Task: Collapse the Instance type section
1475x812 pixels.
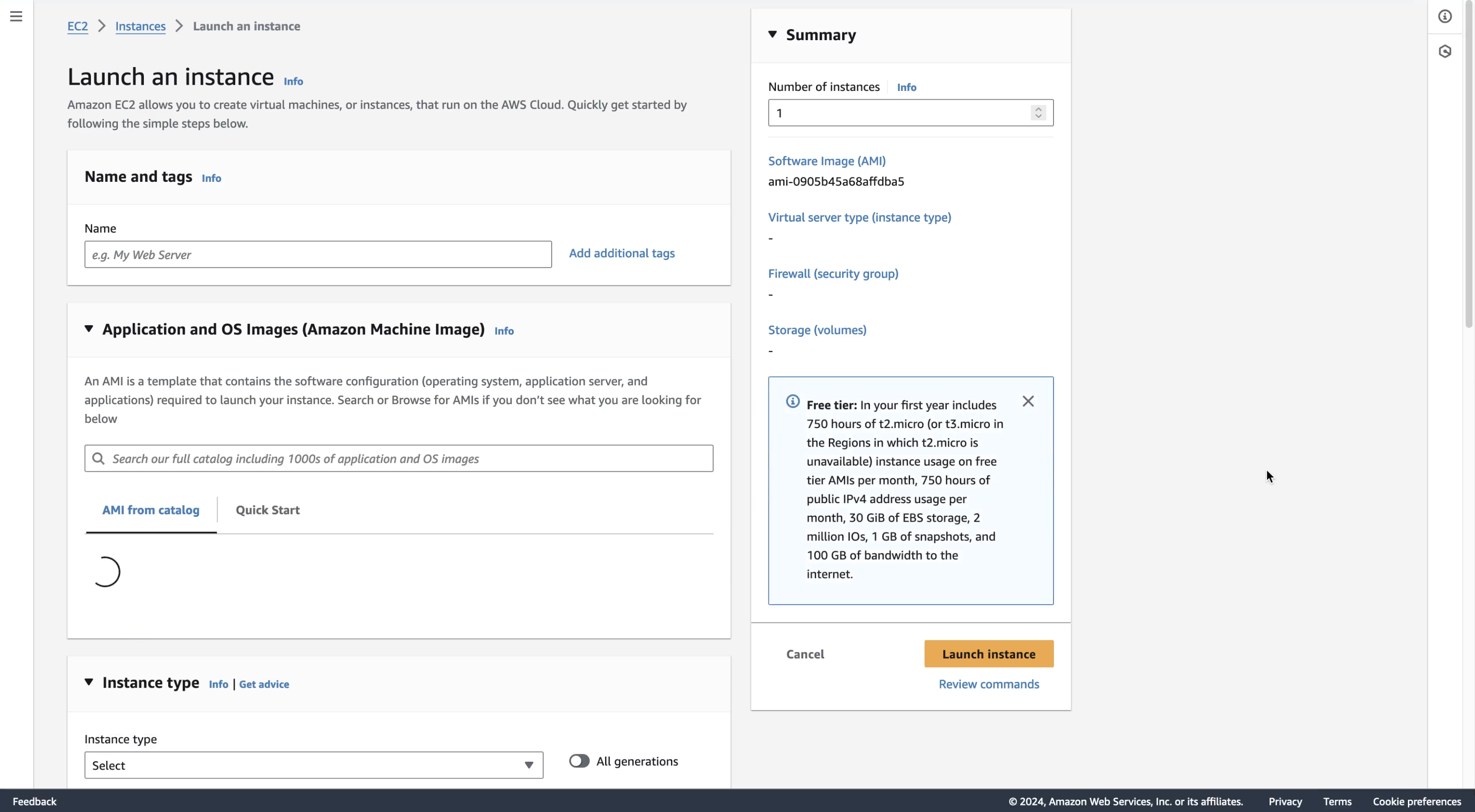Action: click(89, 682)
